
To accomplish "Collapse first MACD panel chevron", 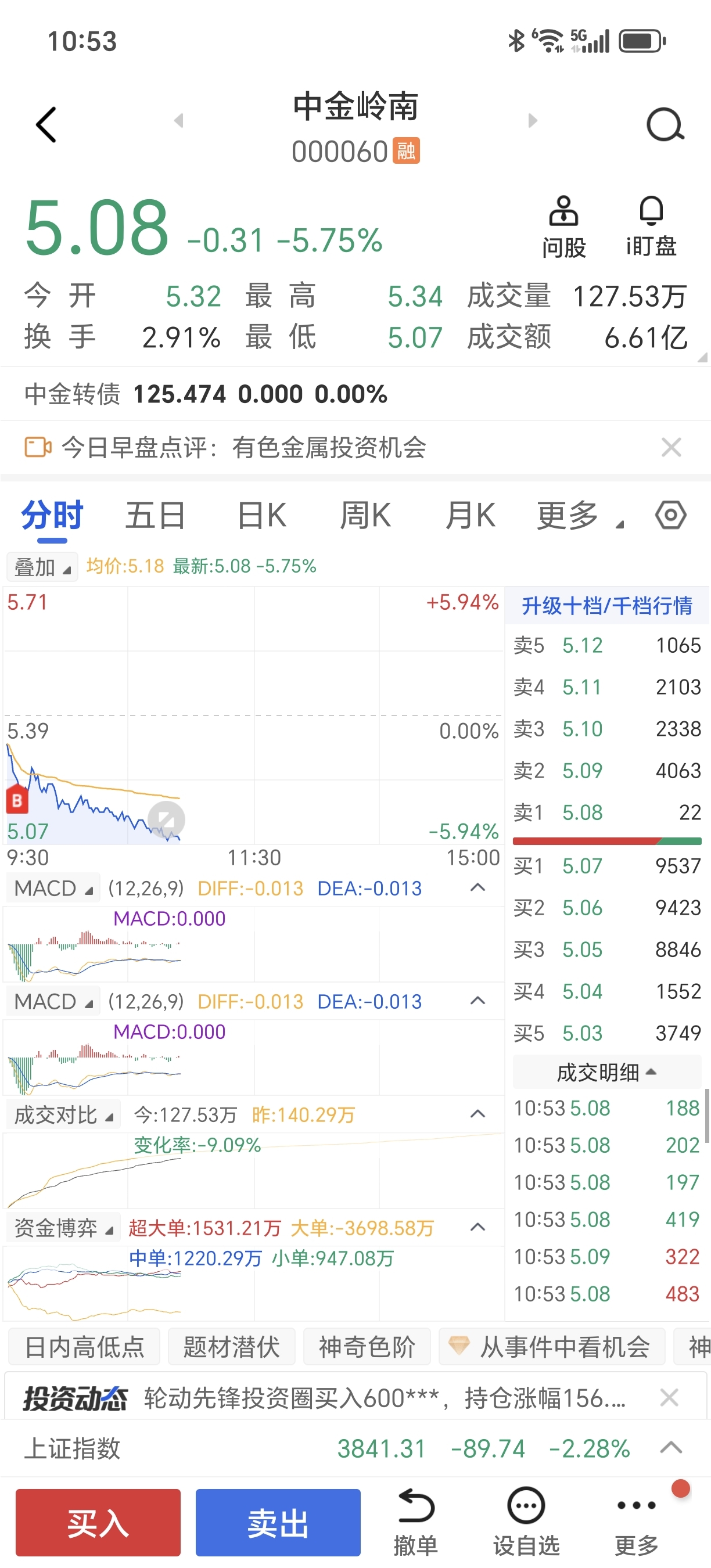I will (478, 887).
